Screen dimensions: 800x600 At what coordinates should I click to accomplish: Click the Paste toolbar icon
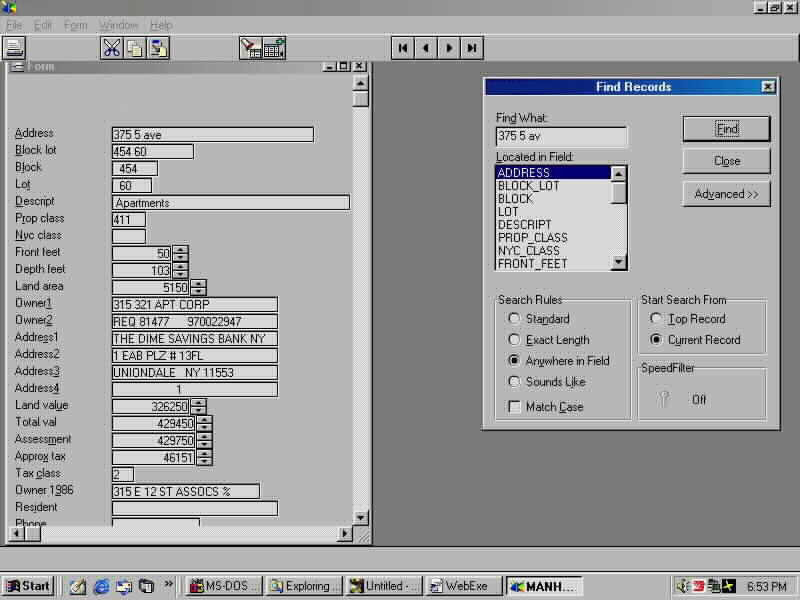157,47
